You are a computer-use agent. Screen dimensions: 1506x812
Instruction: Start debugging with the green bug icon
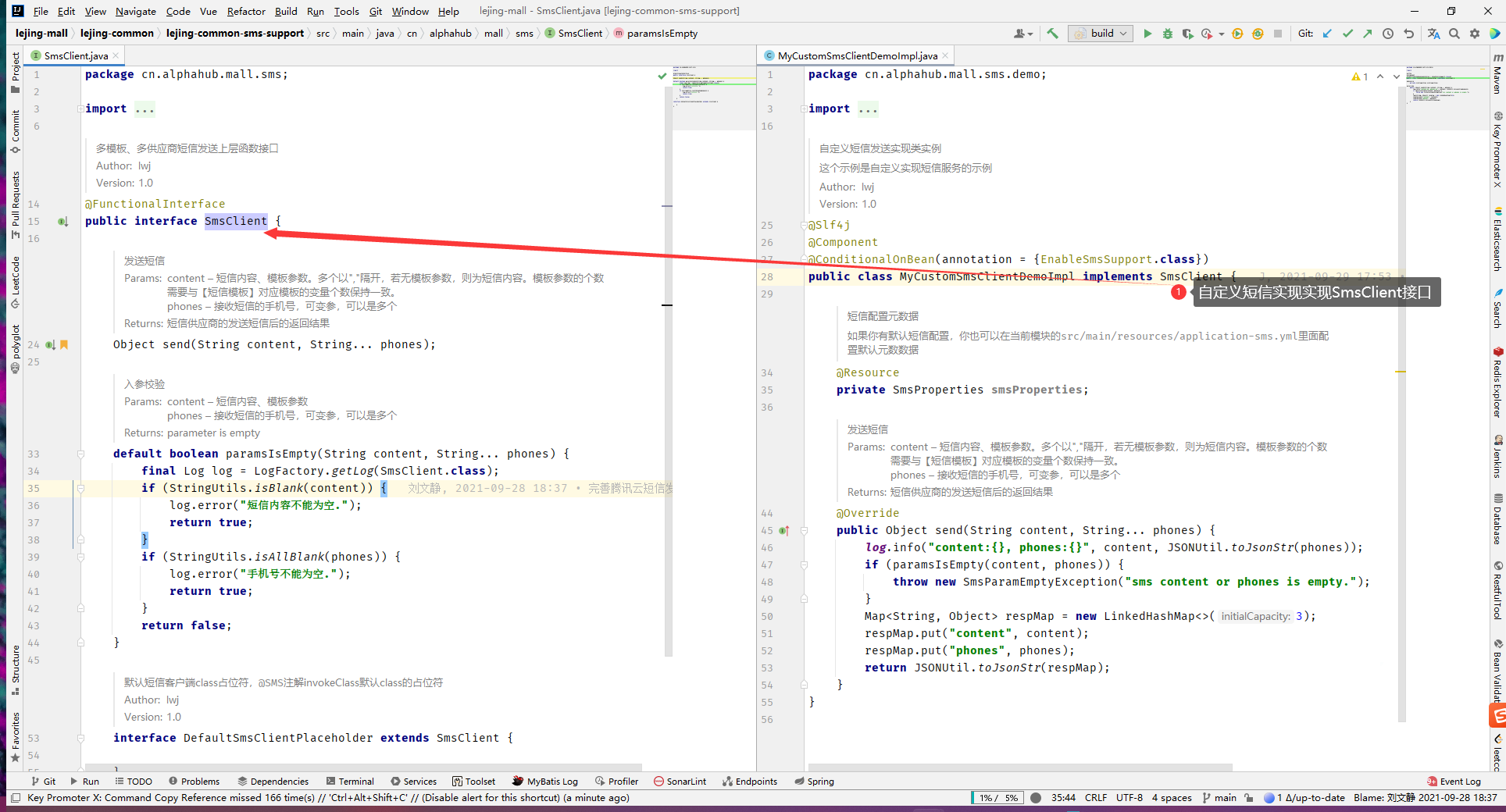click(x=1167, y=34)
